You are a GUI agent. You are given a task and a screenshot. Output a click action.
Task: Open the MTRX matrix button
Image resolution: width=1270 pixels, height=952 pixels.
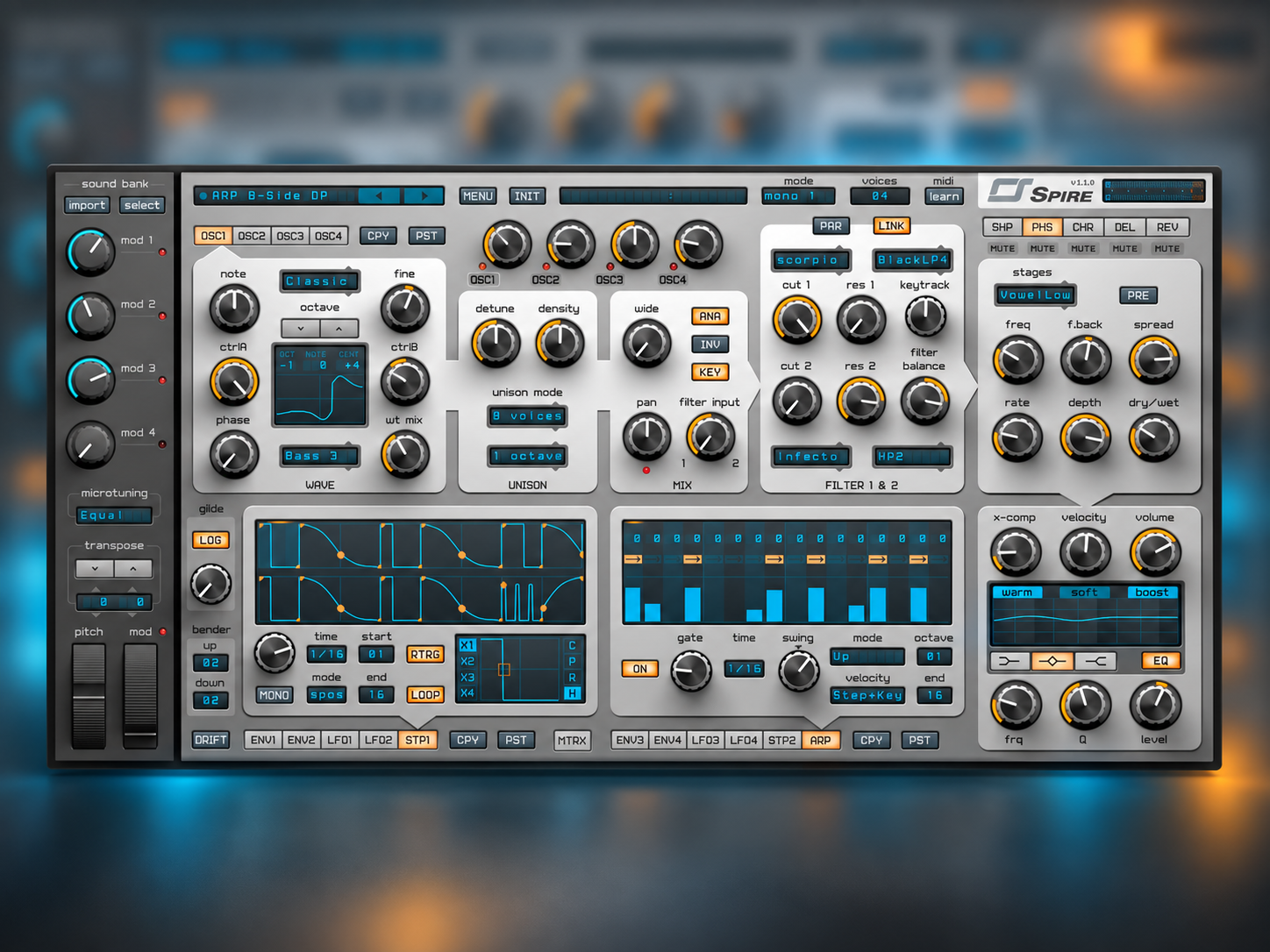[572, 741]
